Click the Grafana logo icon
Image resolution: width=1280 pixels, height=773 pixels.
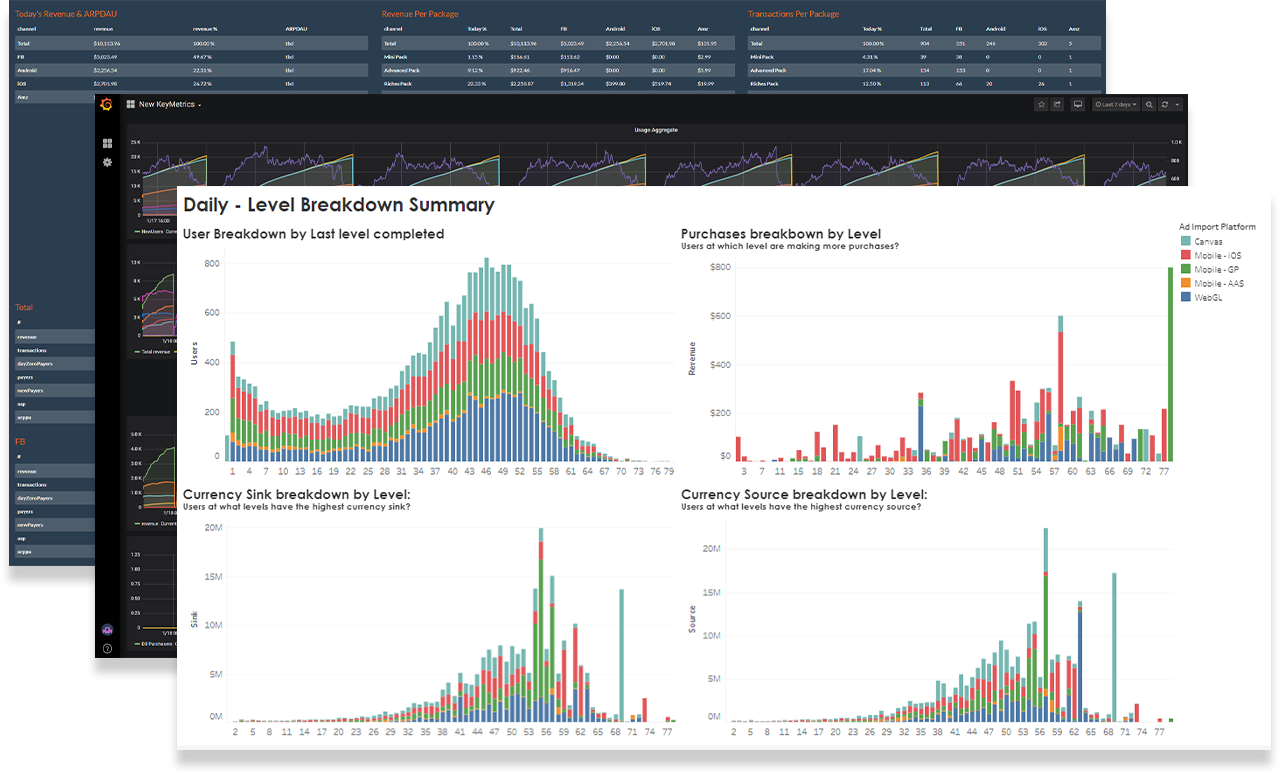pyautogui.click(x=107, y=104)
